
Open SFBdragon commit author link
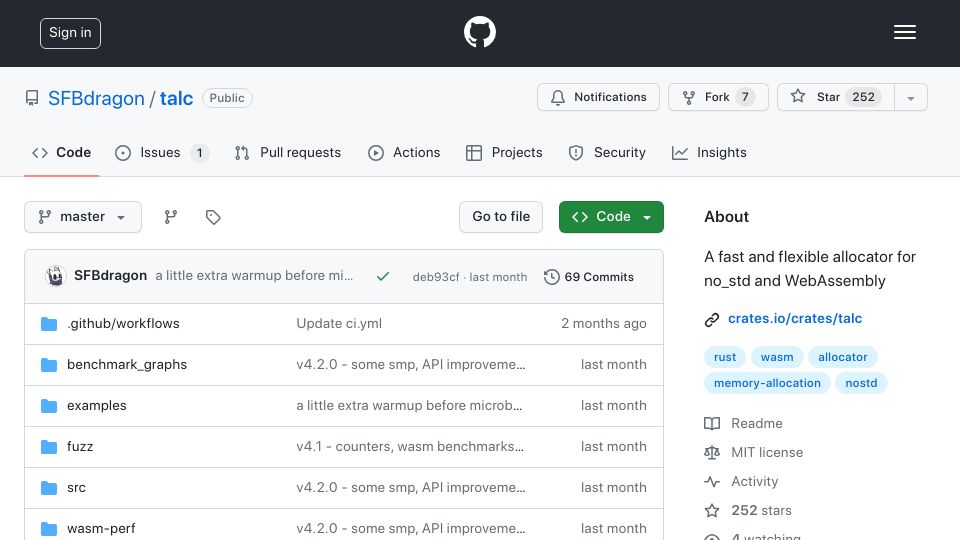tap(110, 276)
